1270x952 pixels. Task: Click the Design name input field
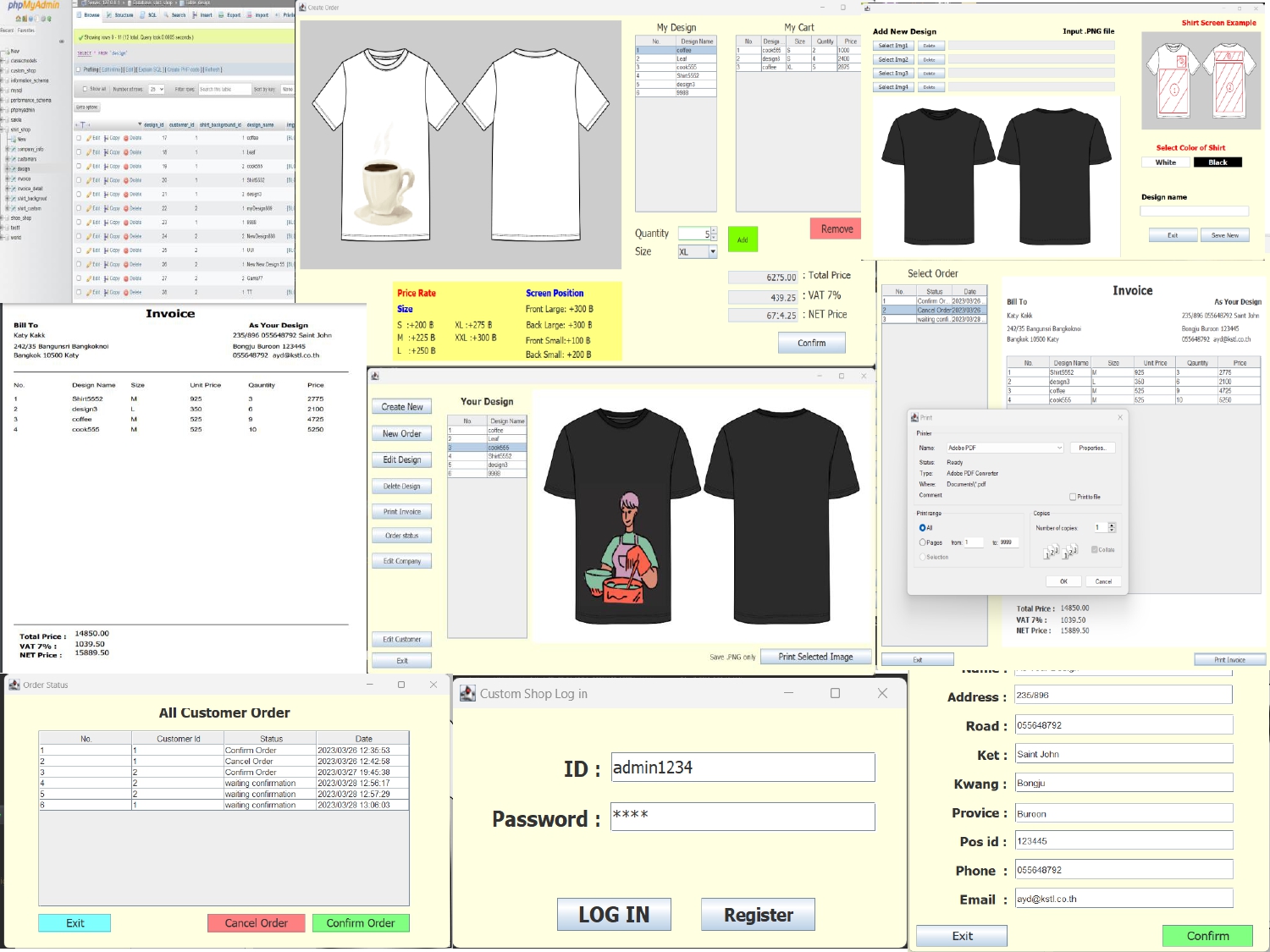tap(1194, 212)
